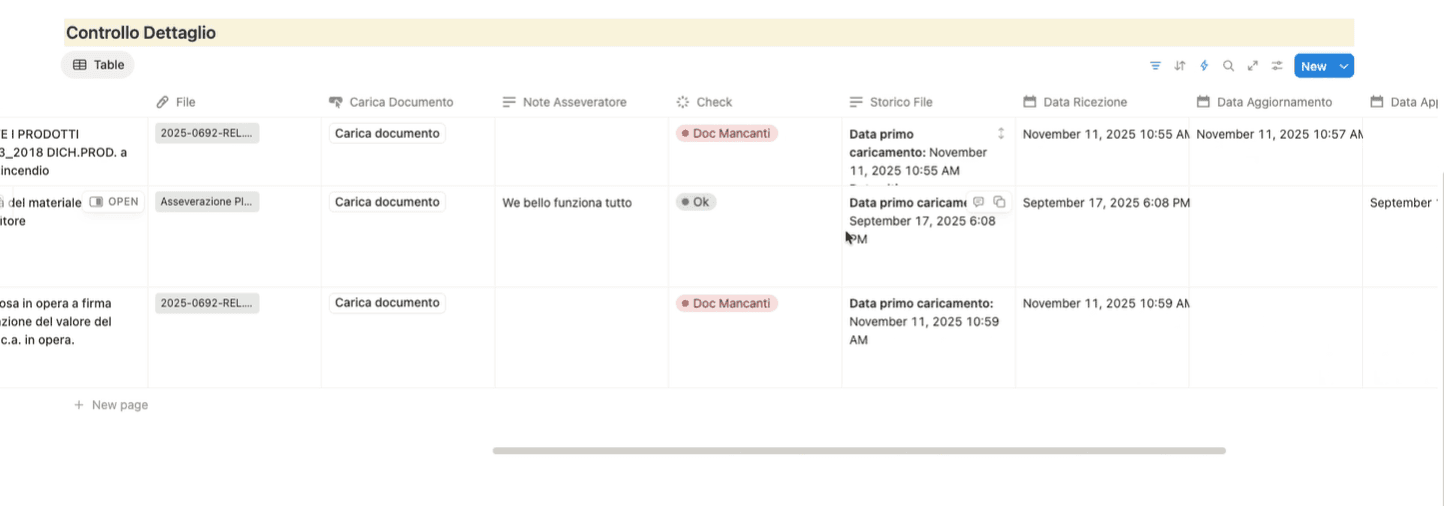This screenshot has width=1444, height=506.
Task: Click the + New page row
Action: [x=111, y=405]
